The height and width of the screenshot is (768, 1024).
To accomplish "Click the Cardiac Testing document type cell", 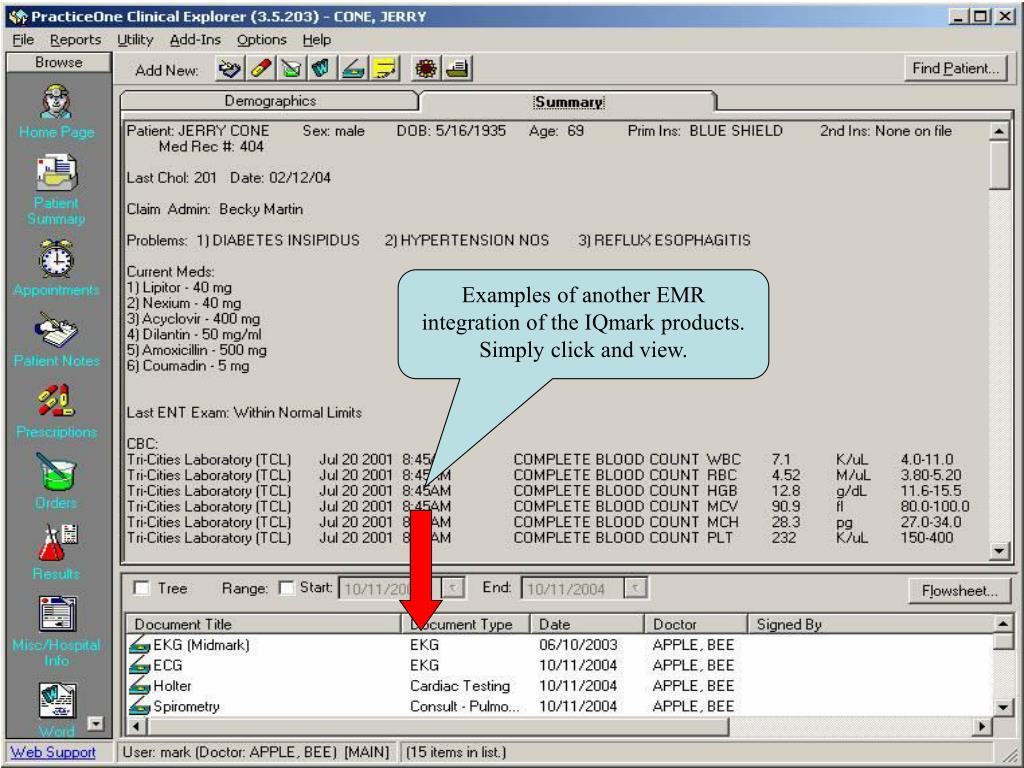I will pos(460,686).
